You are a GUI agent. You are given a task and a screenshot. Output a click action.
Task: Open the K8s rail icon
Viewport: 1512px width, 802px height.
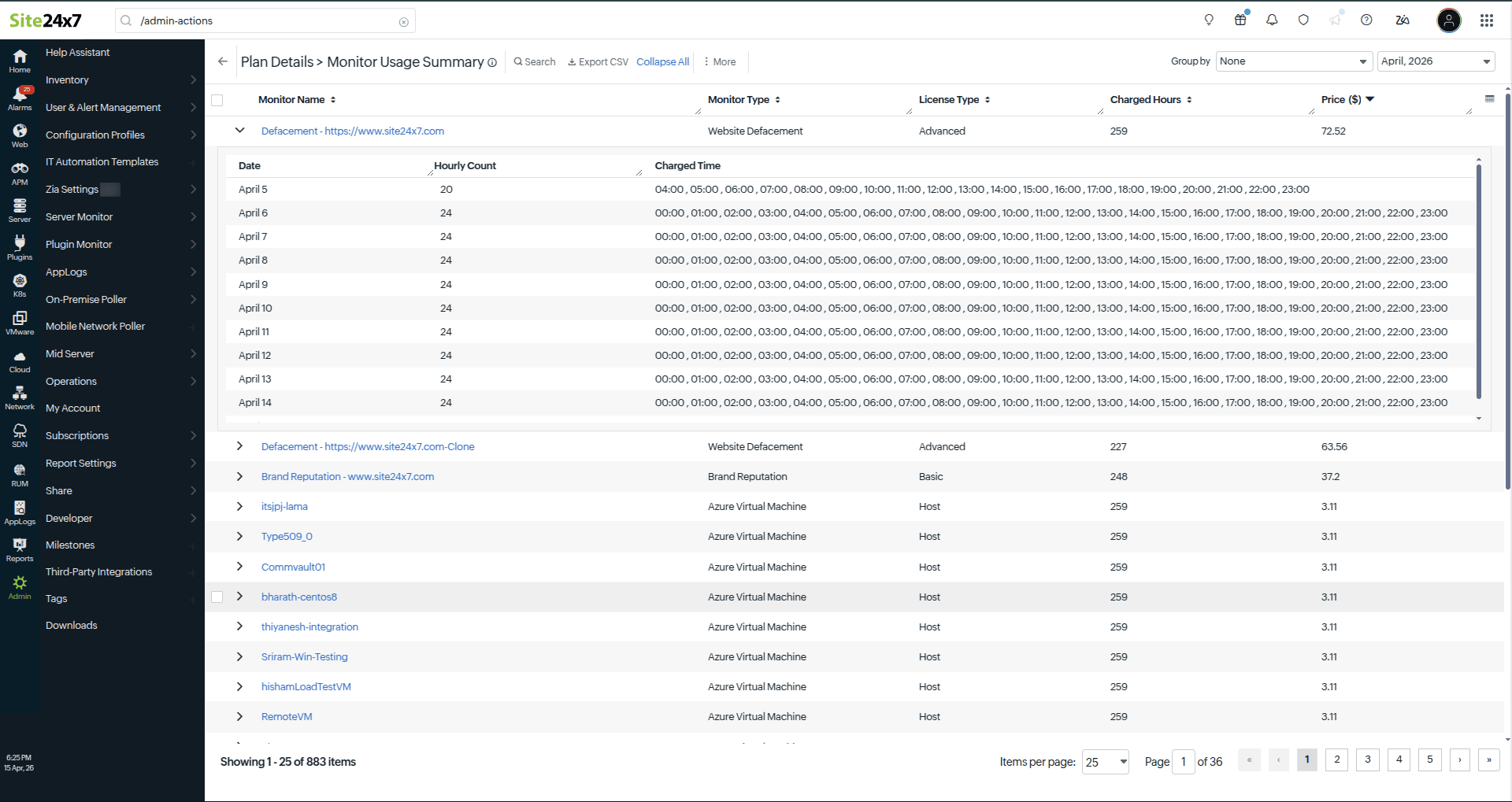point(20,285)
